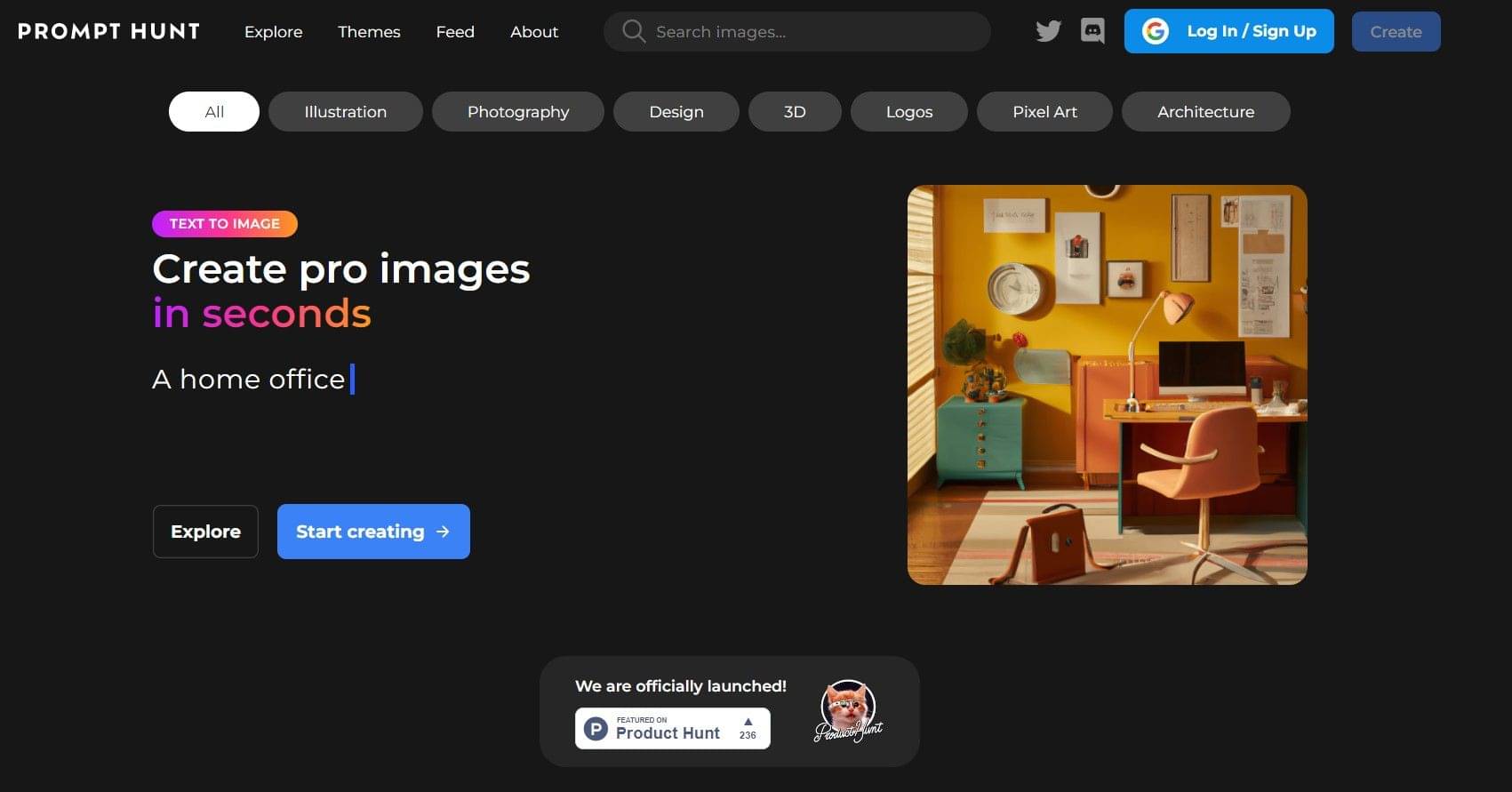Open the Themes menu item

[369, 32]
